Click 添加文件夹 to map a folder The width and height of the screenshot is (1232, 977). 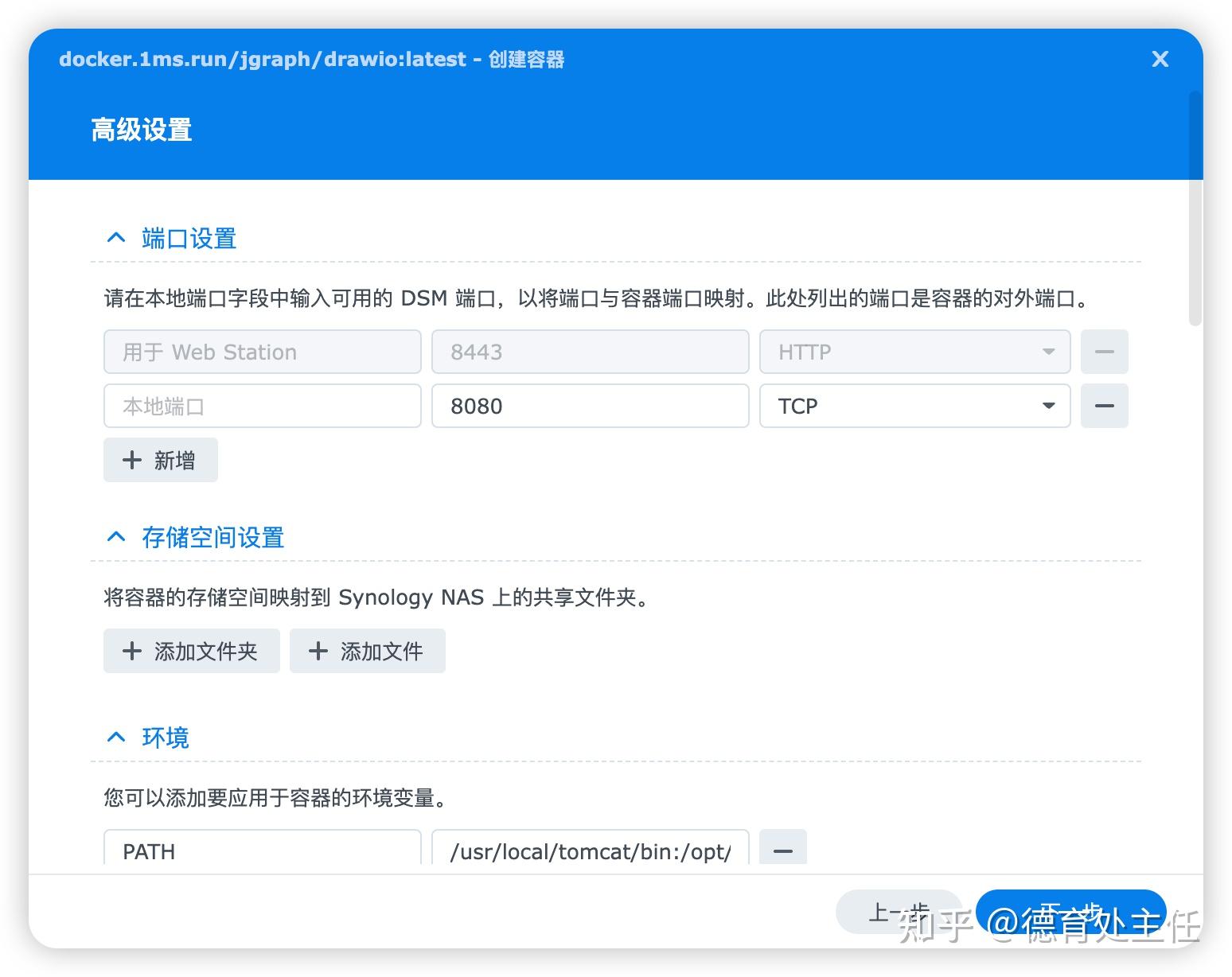(x=191, y=651)
